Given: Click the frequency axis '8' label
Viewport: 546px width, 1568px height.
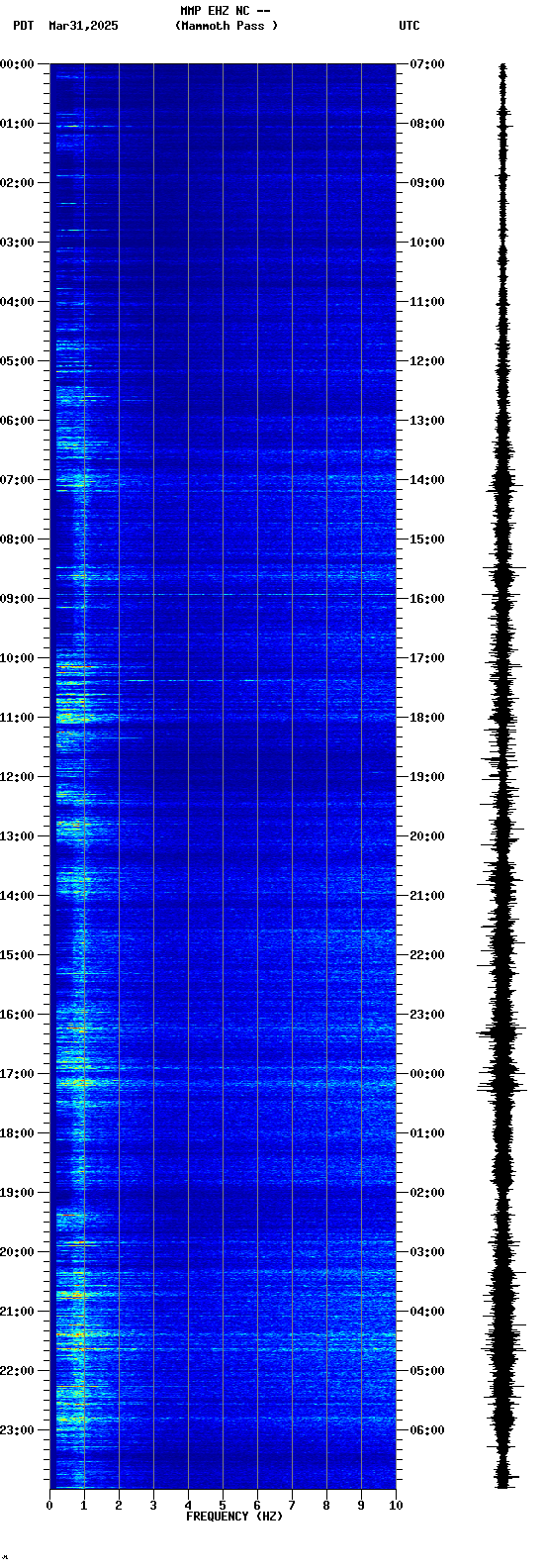Looking at the screenshot, I should pos(326,1506).
